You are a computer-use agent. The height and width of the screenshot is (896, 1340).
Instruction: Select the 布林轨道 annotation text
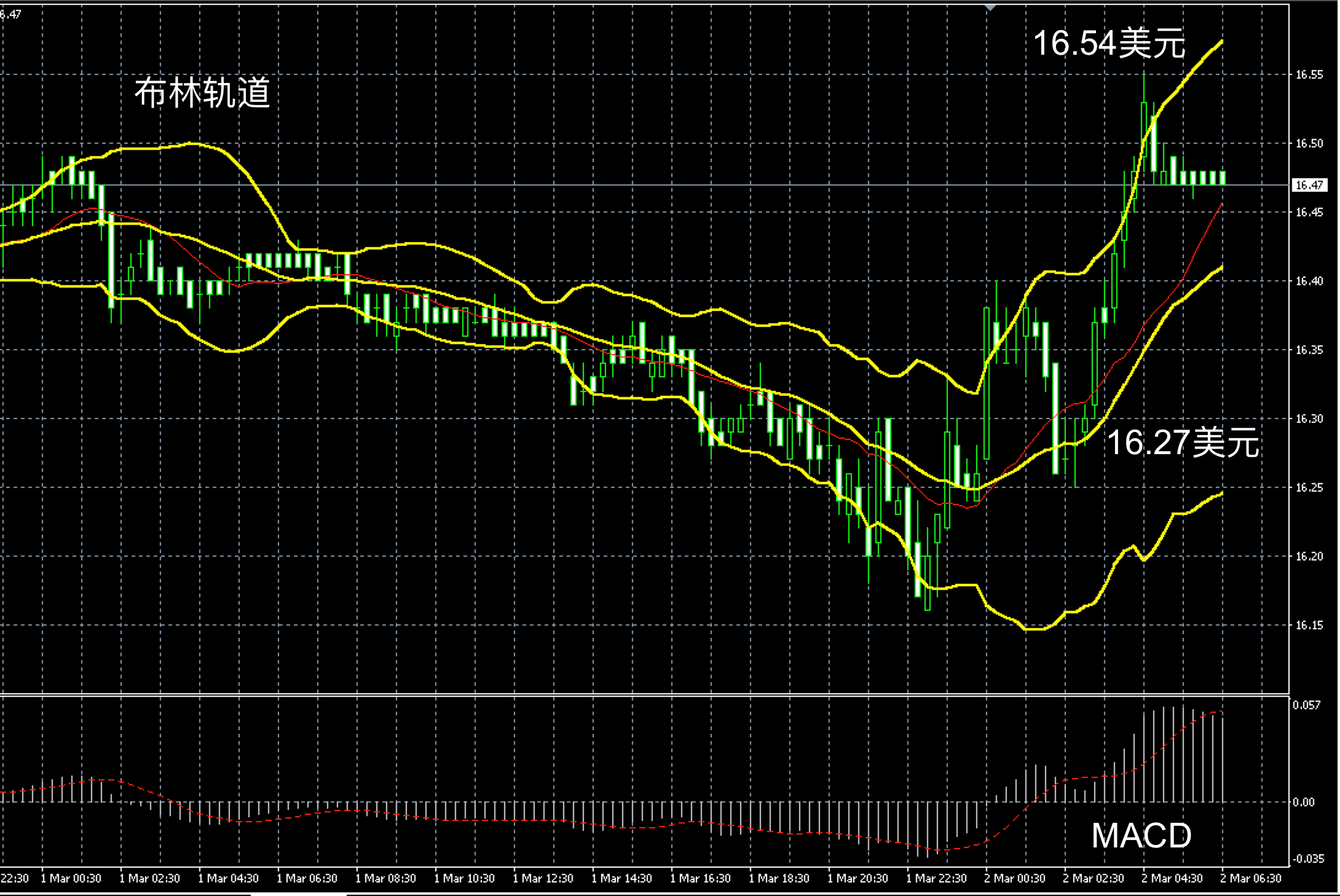tap(202, 93)
